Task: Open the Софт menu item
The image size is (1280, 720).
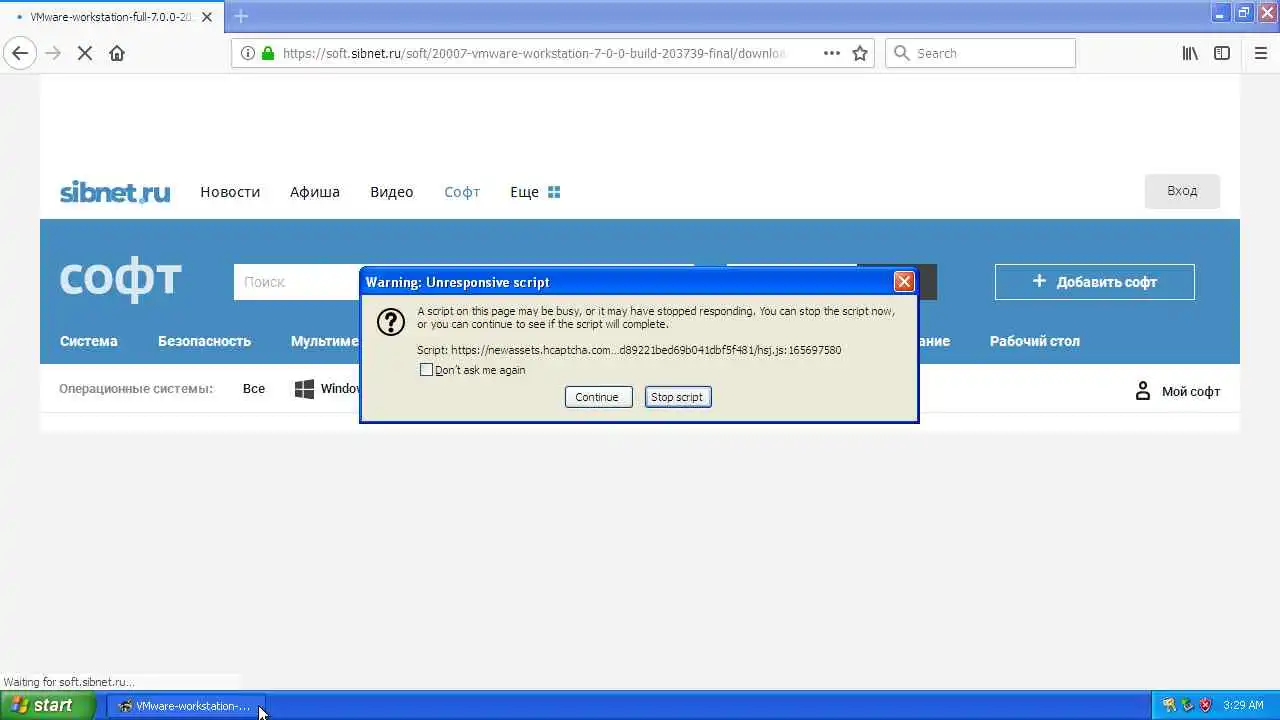Action: click(462, 192)
